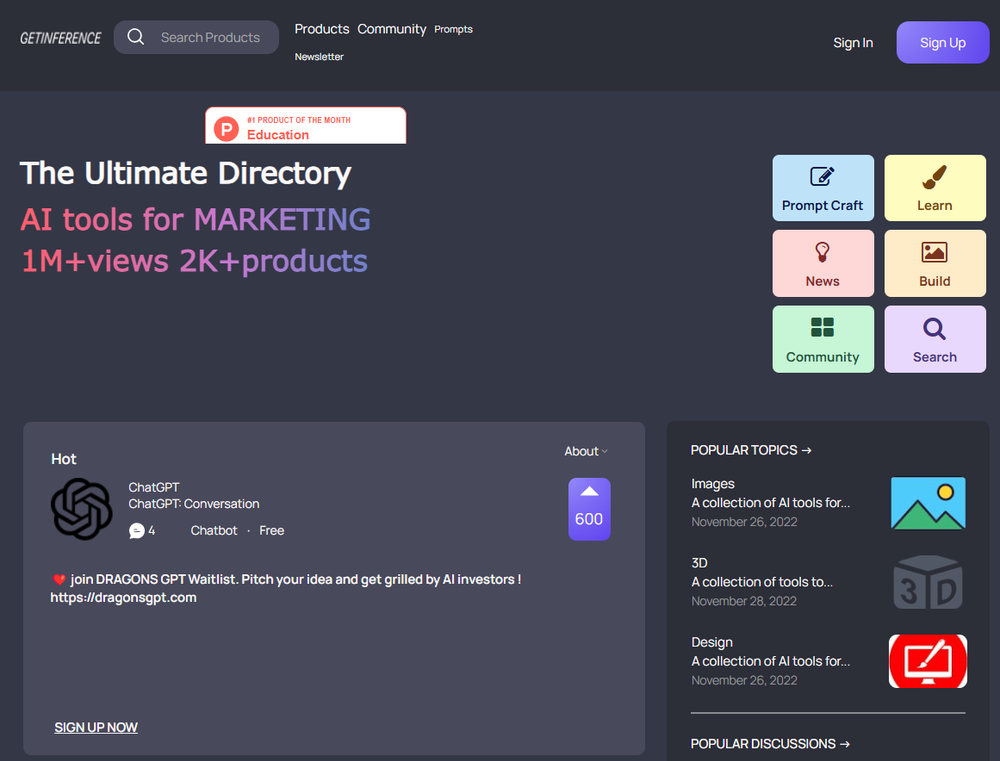The width and height of the screenshot is (1000, 761).
Task: Click the Hot section heading
Action: pyautogui.click(x=64, y=459)
